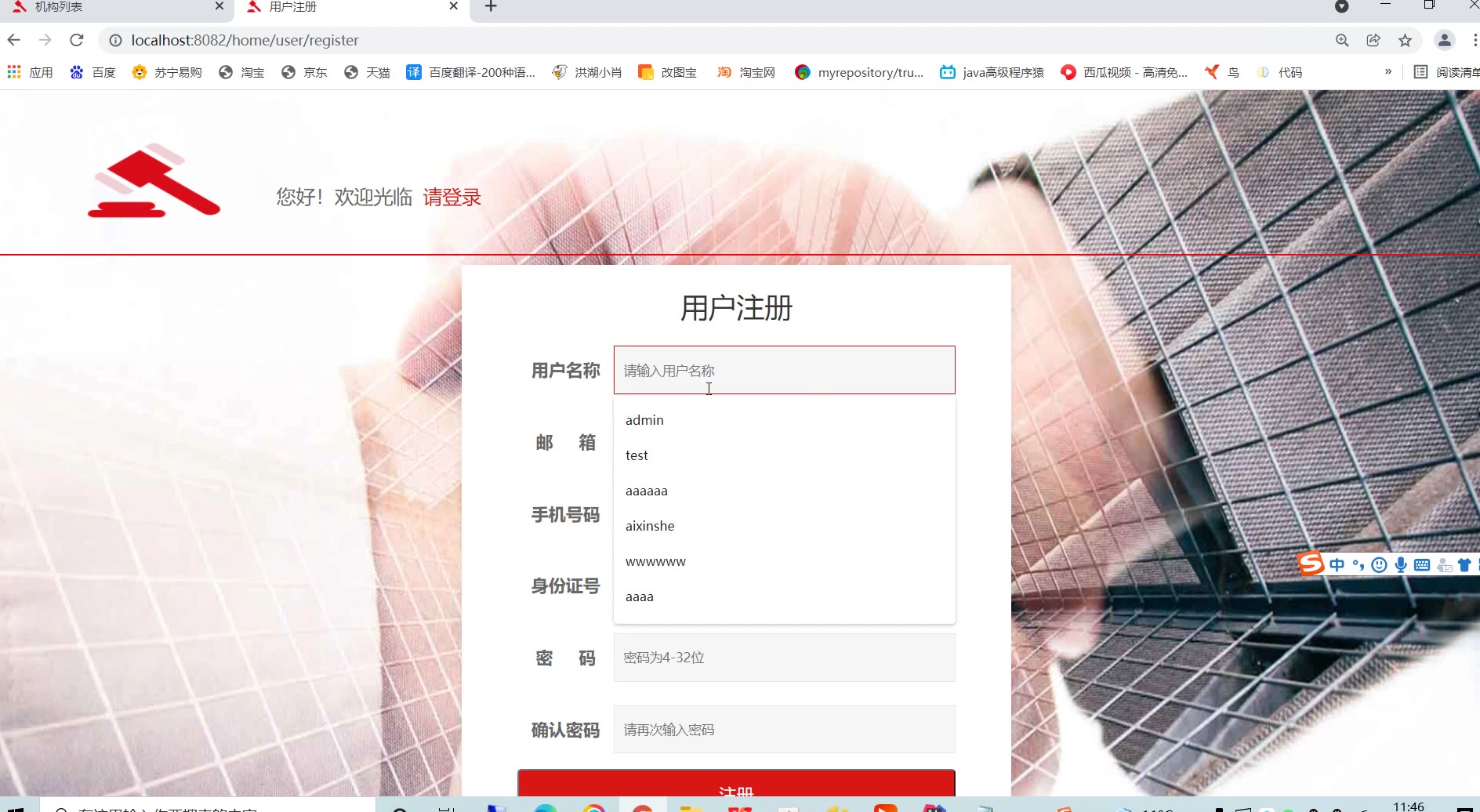Open the 百度 bookmark

(92, 72)
